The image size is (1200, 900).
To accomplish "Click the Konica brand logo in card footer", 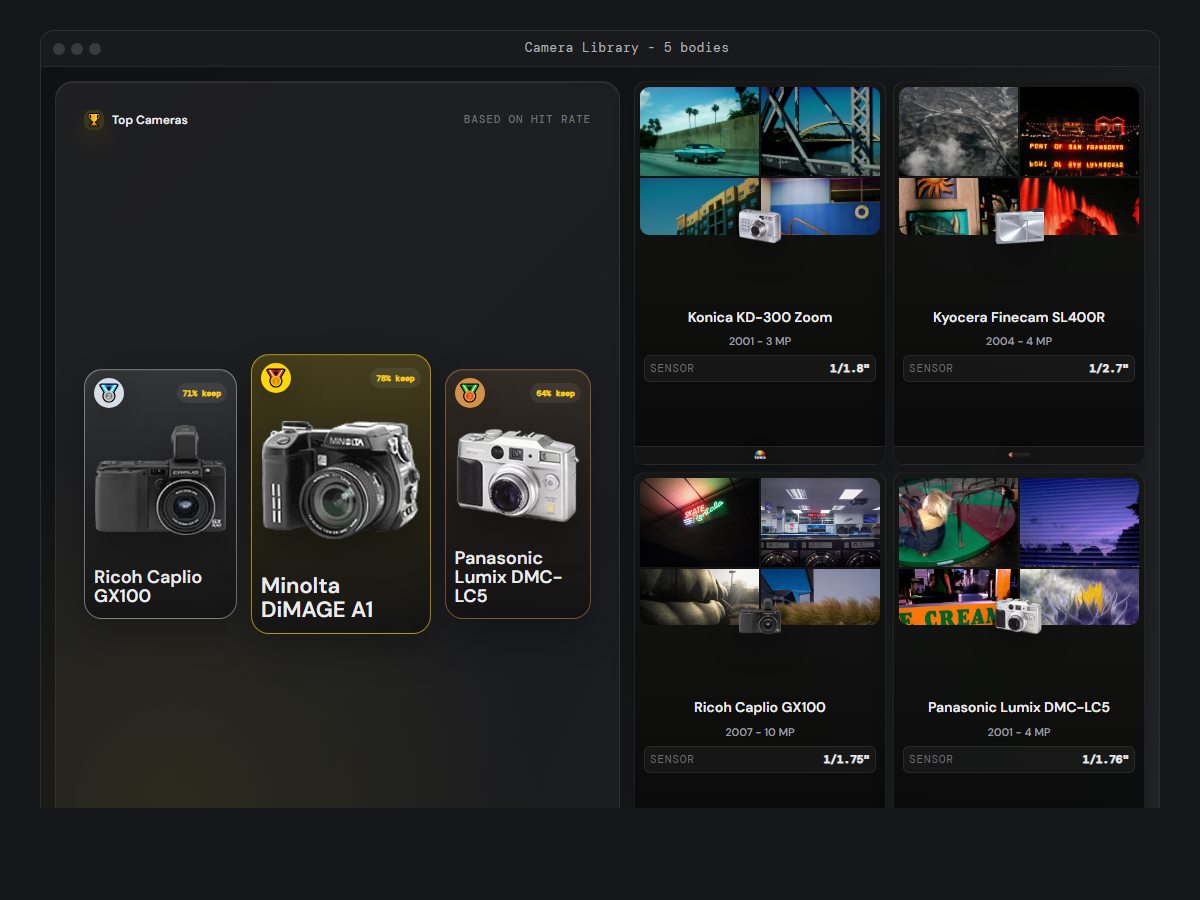I will click(x=760, y=454).
